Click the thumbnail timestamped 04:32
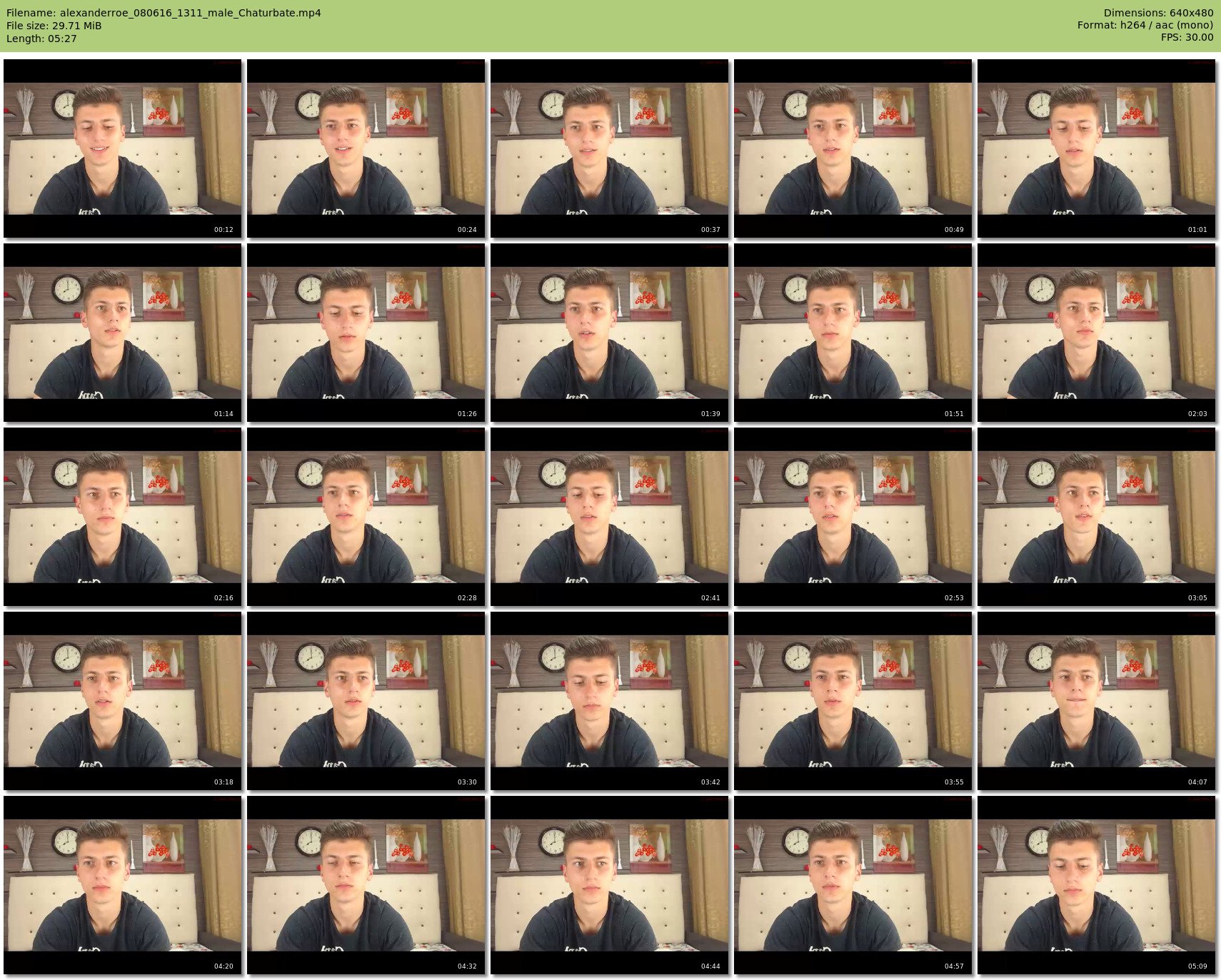The image size is (1221, 980). [366, 885]
